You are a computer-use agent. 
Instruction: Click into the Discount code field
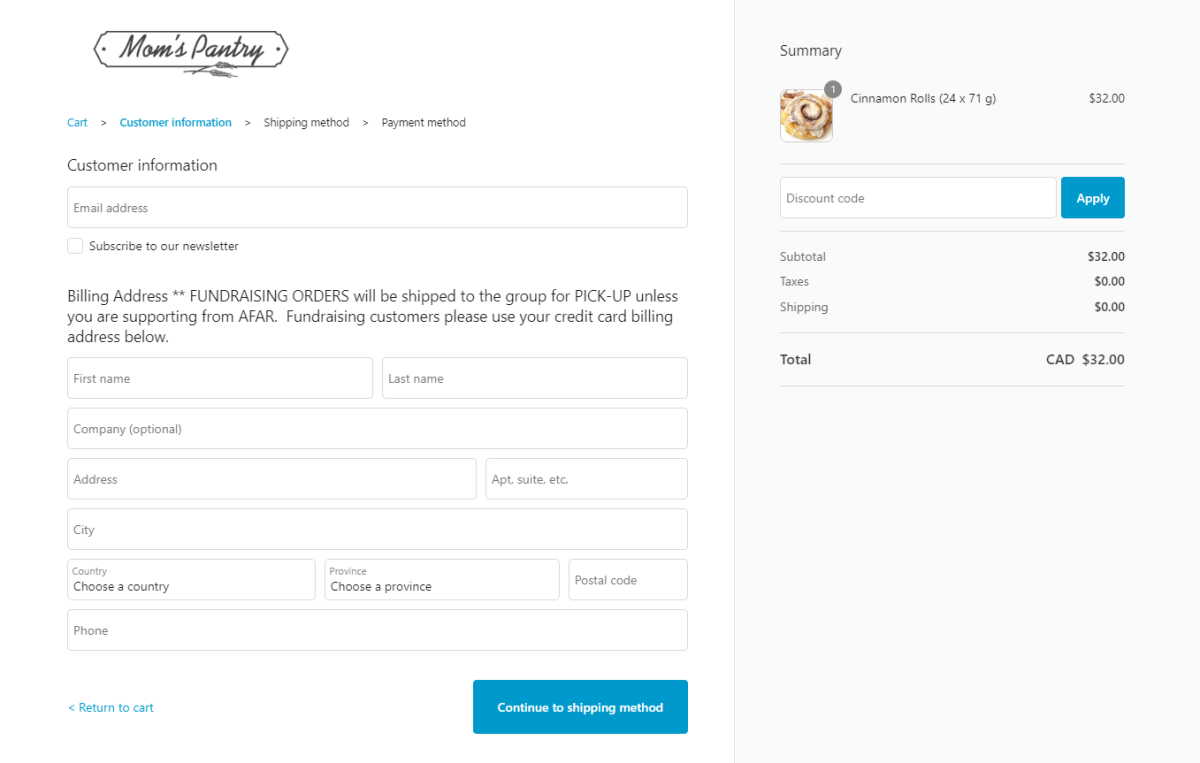[917, 198]
